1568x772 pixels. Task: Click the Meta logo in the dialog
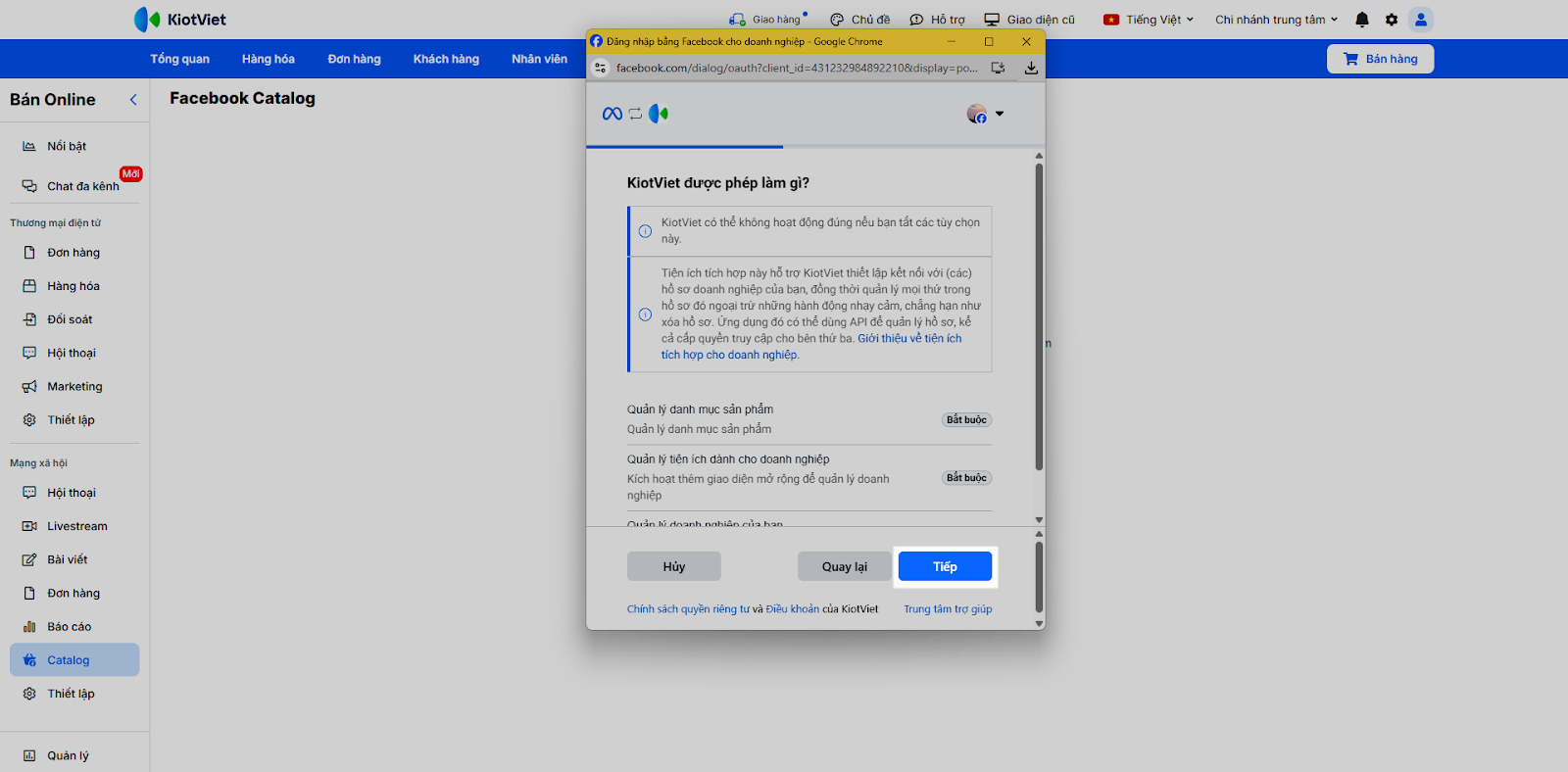tap(612, 114)
